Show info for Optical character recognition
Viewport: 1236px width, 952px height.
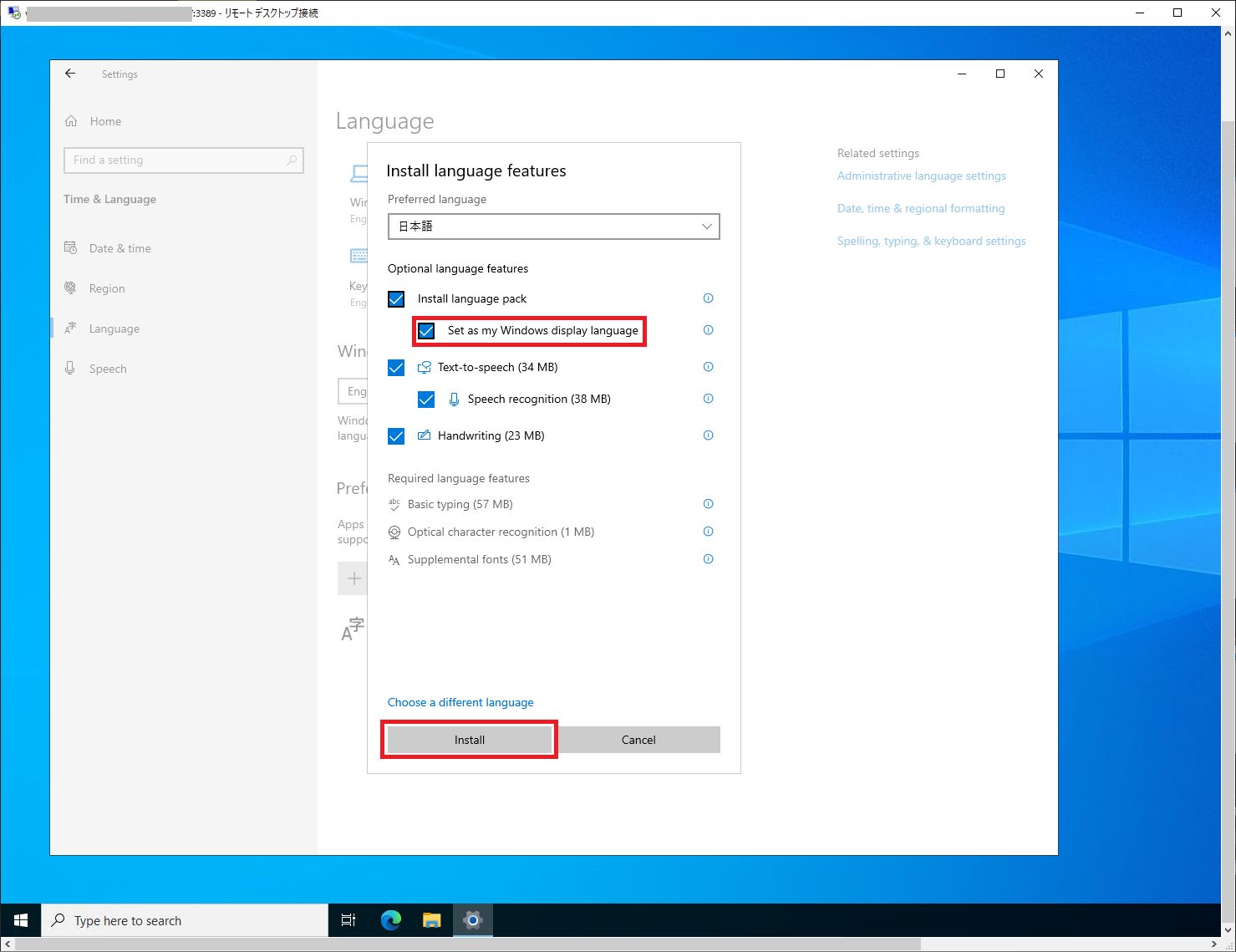pyautogui.click(x=708, y=532)
